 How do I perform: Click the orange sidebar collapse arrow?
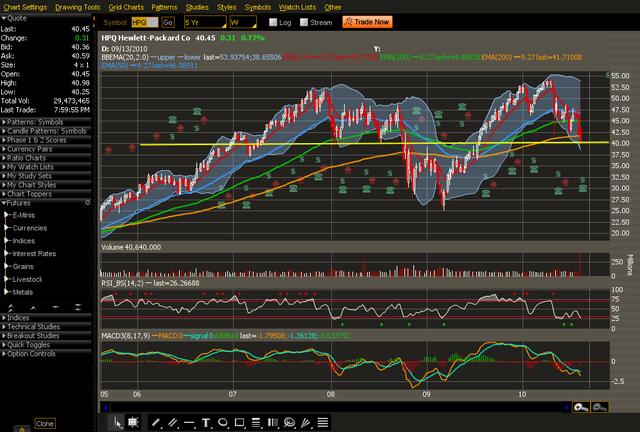coord(94,19)
